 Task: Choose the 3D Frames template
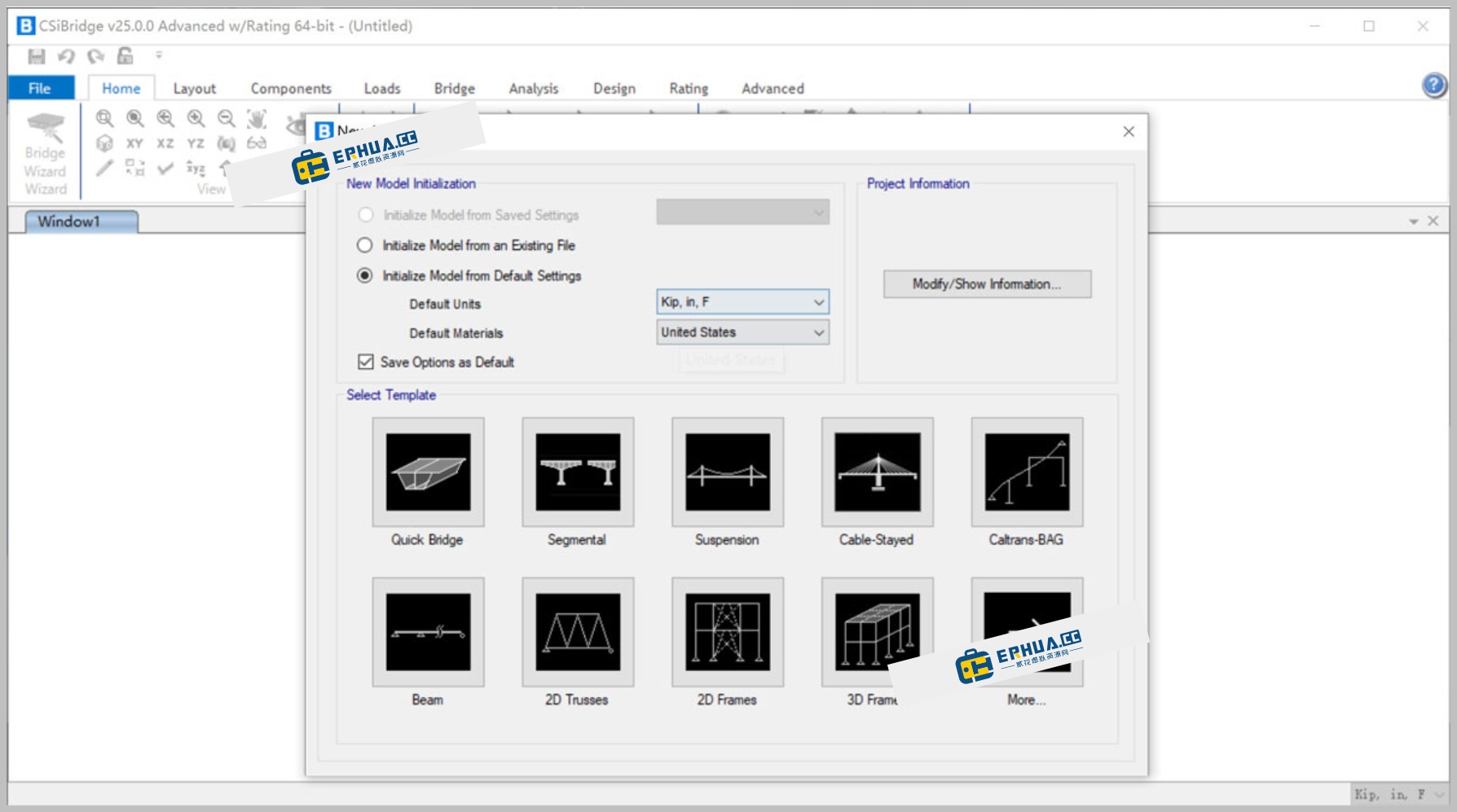click(878, 633)
